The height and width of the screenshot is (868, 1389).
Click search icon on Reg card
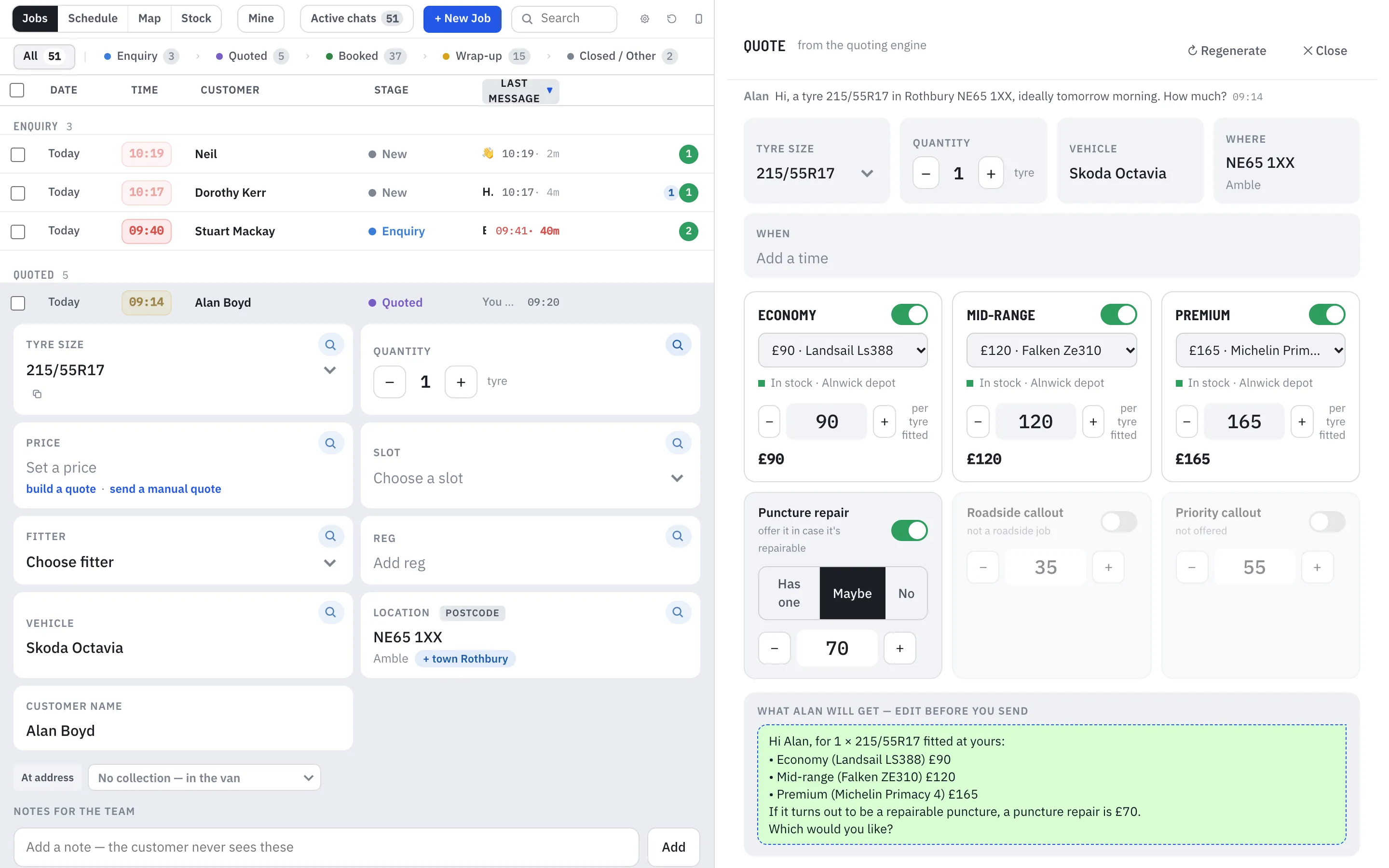coord(678,536)
